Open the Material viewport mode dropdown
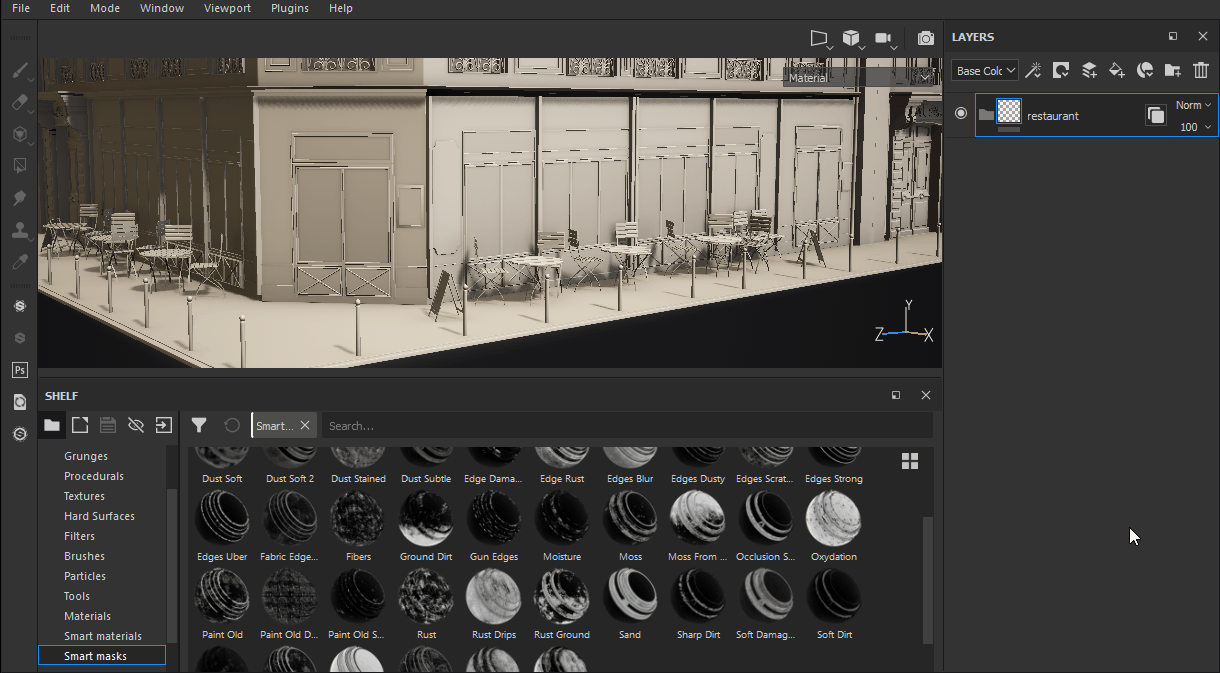 point(860,77)
